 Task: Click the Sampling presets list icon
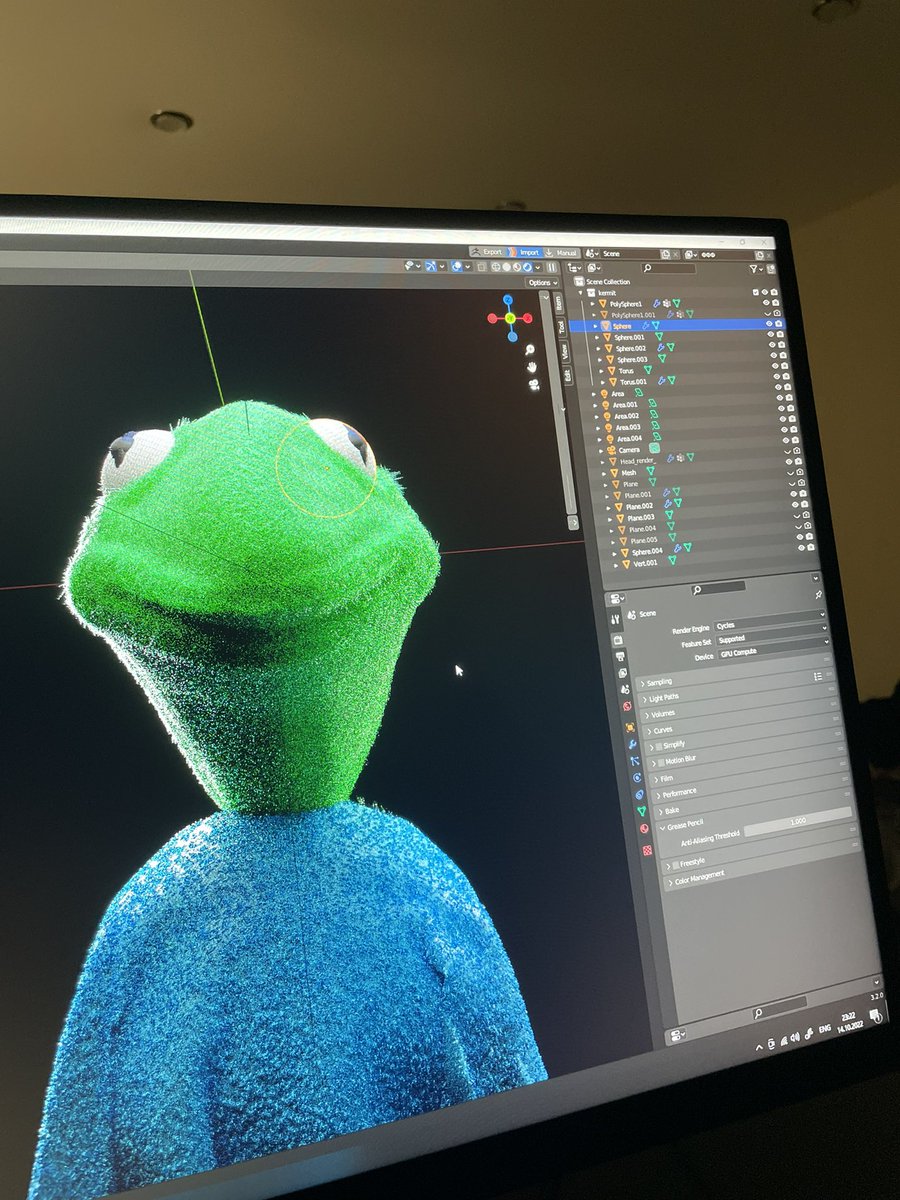(x=818, y=677)
